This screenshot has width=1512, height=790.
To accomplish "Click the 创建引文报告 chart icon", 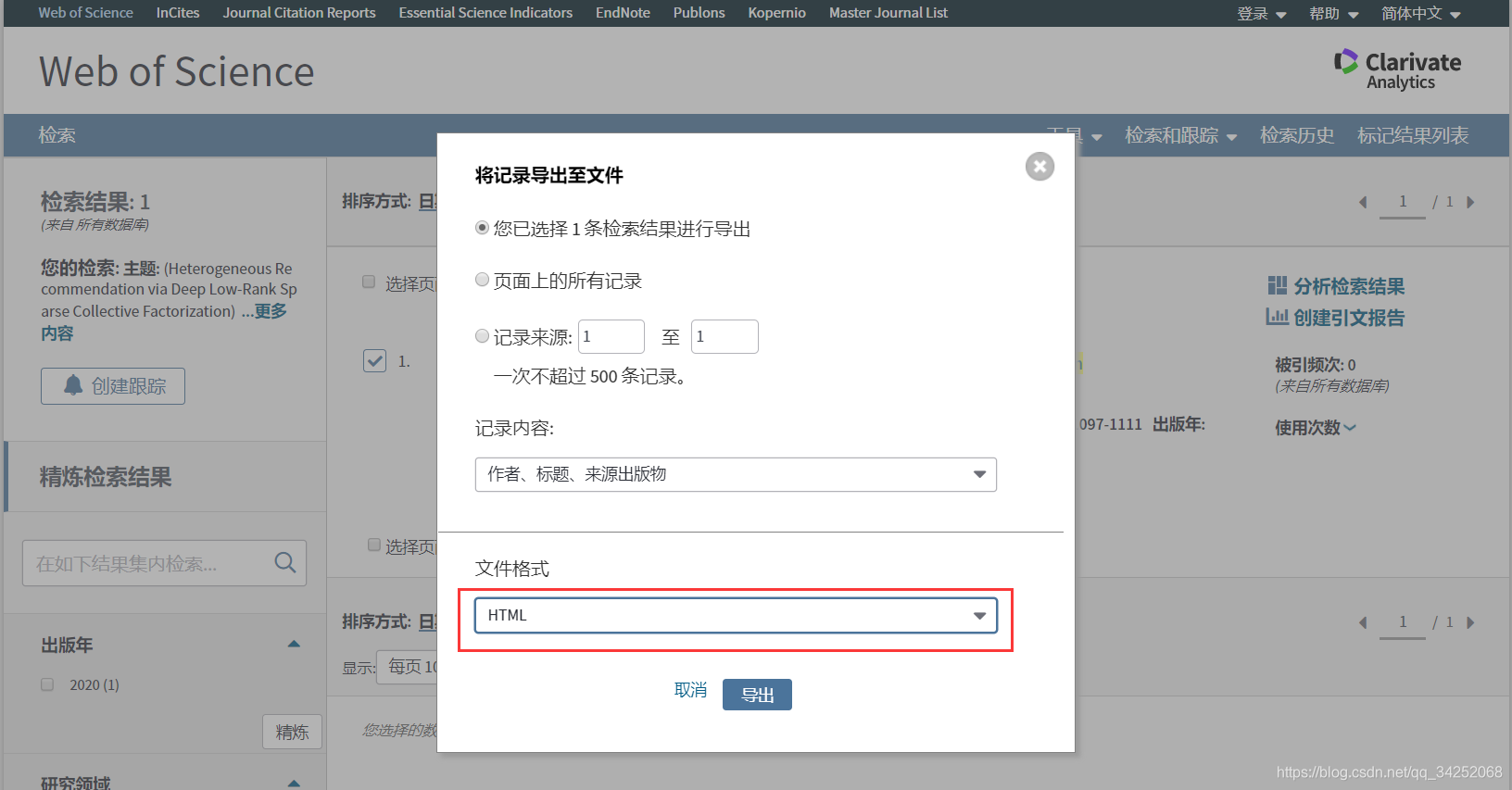I will [x=1277, y=317].
